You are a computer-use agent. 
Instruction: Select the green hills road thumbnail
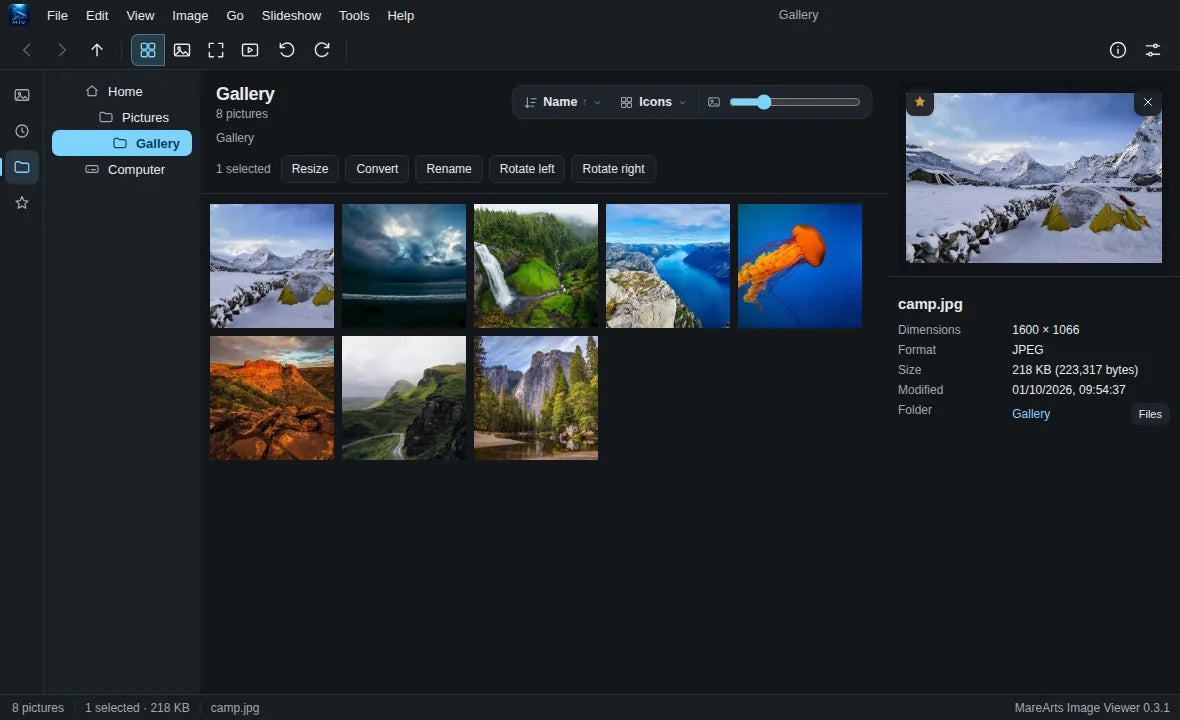pos(404,398)
